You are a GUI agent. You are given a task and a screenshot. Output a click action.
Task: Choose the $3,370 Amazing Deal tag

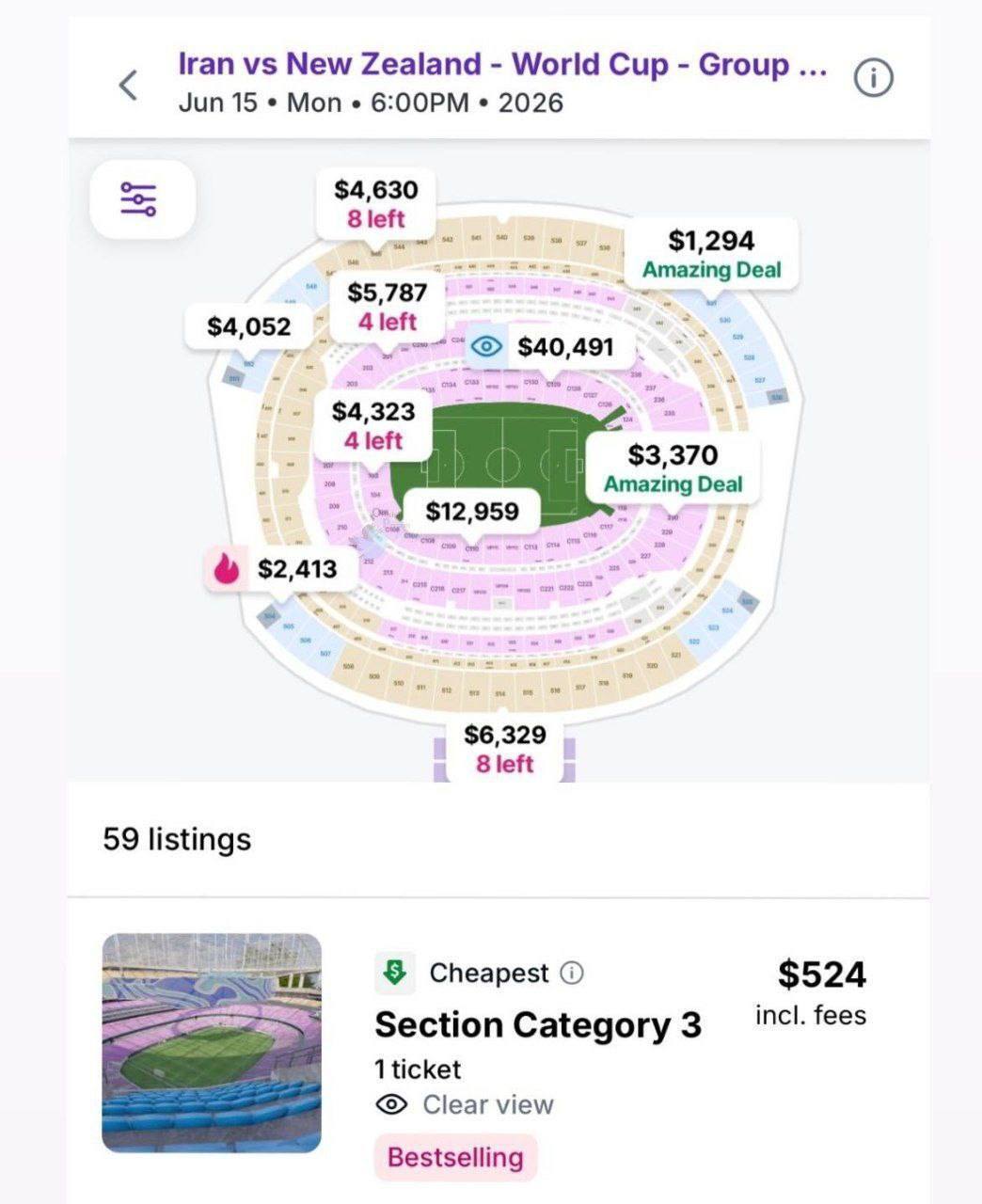673,468
